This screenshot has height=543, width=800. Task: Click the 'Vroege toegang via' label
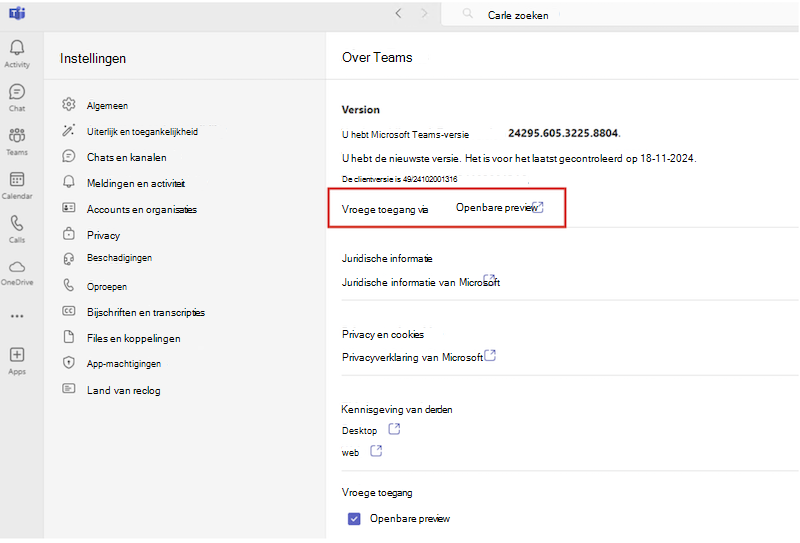coord(385,210)
